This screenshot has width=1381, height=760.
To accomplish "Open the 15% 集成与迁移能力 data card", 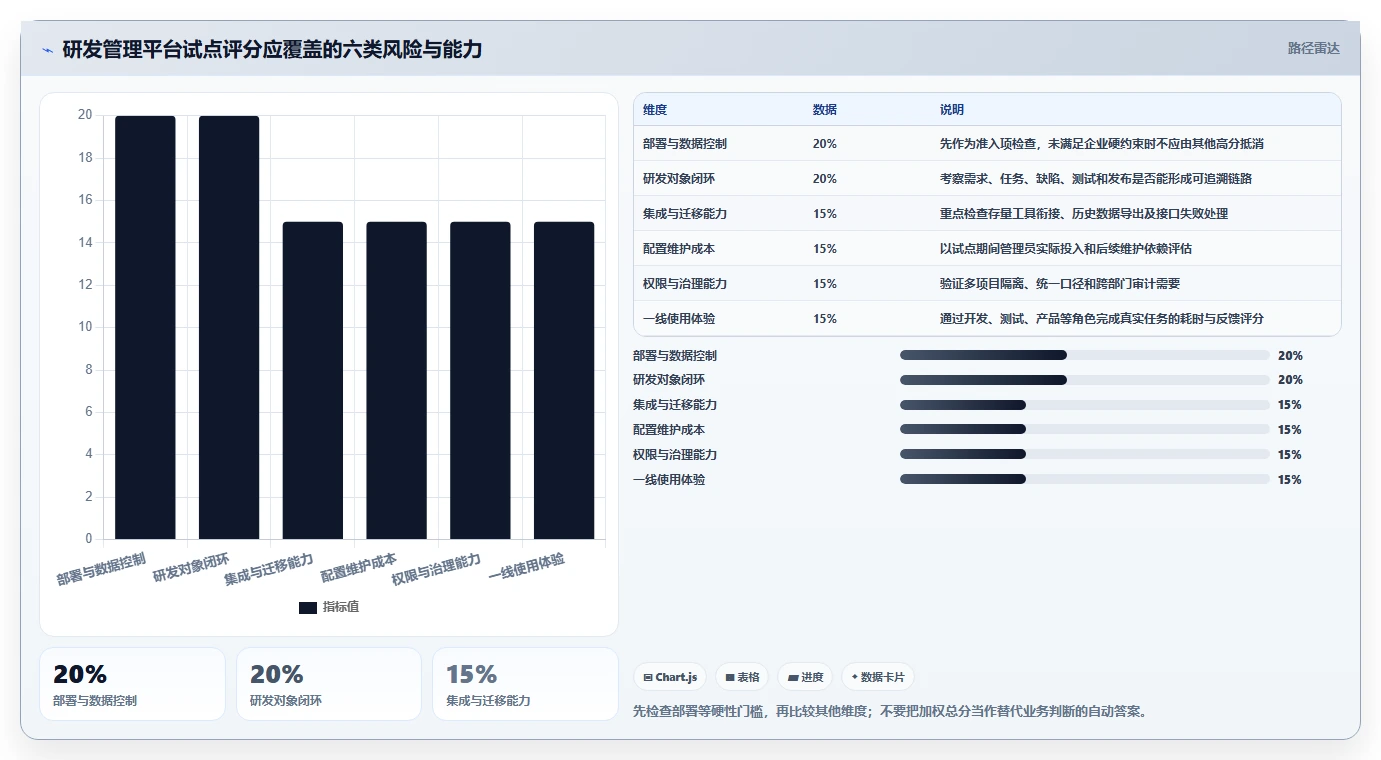I will 525,684.
